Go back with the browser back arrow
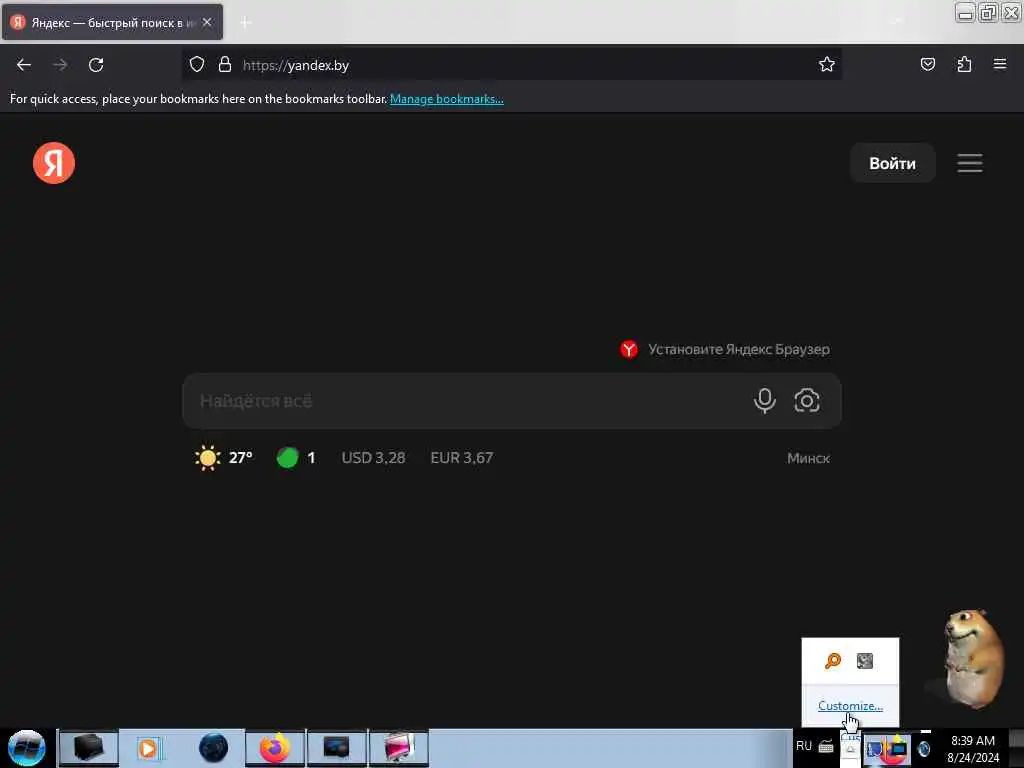 pyautogui.click(x=24, y=65)
